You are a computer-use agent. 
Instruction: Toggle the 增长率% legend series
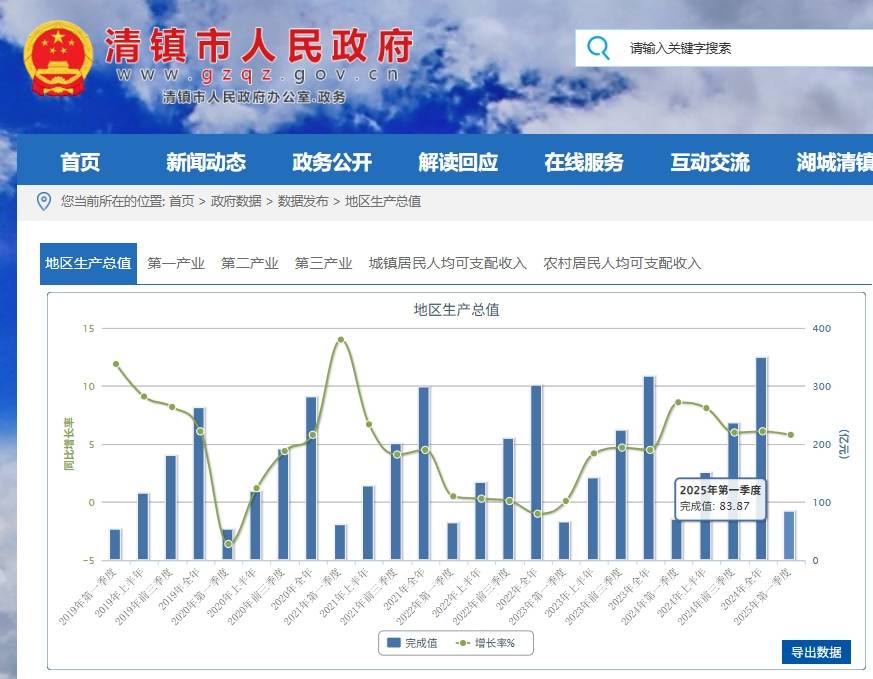click(485, 643)
